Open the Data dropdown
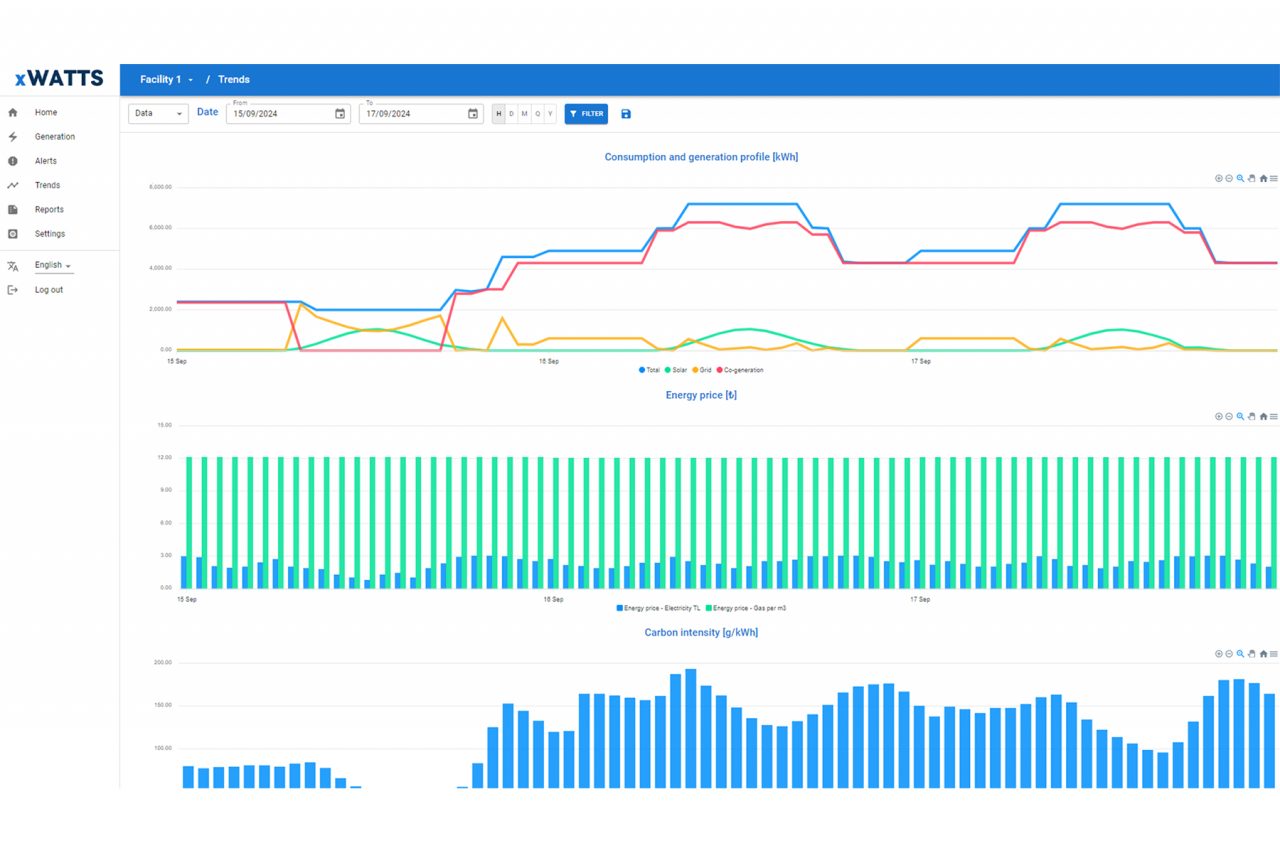Screen dimensions: 1280x853 coord(157,114)
